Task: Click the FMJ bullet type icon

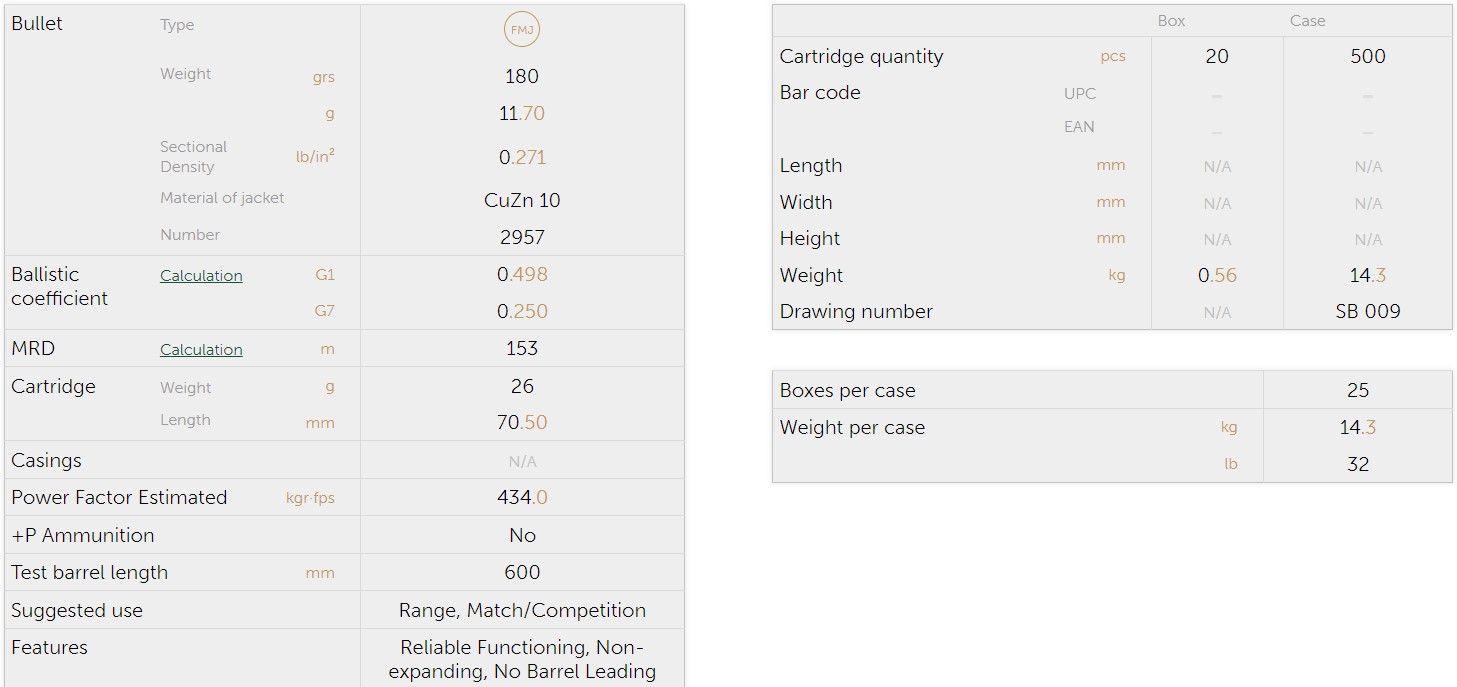Action: 522,30
